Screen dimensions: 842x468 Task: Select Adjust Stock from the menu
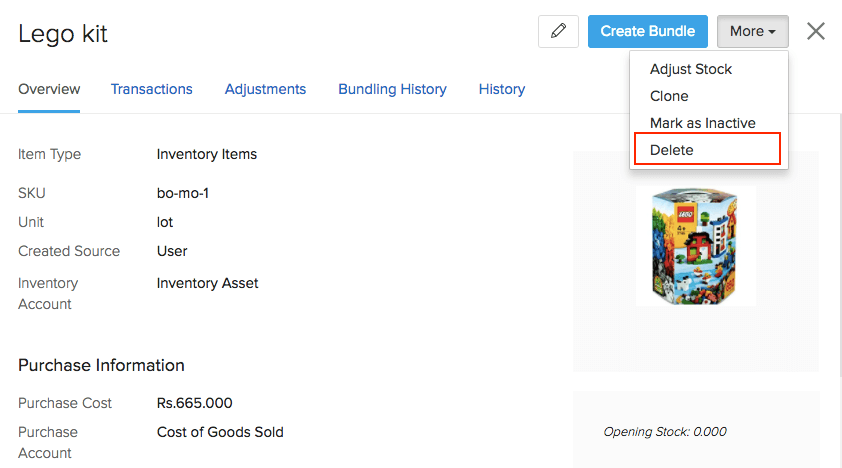point(691,69)
